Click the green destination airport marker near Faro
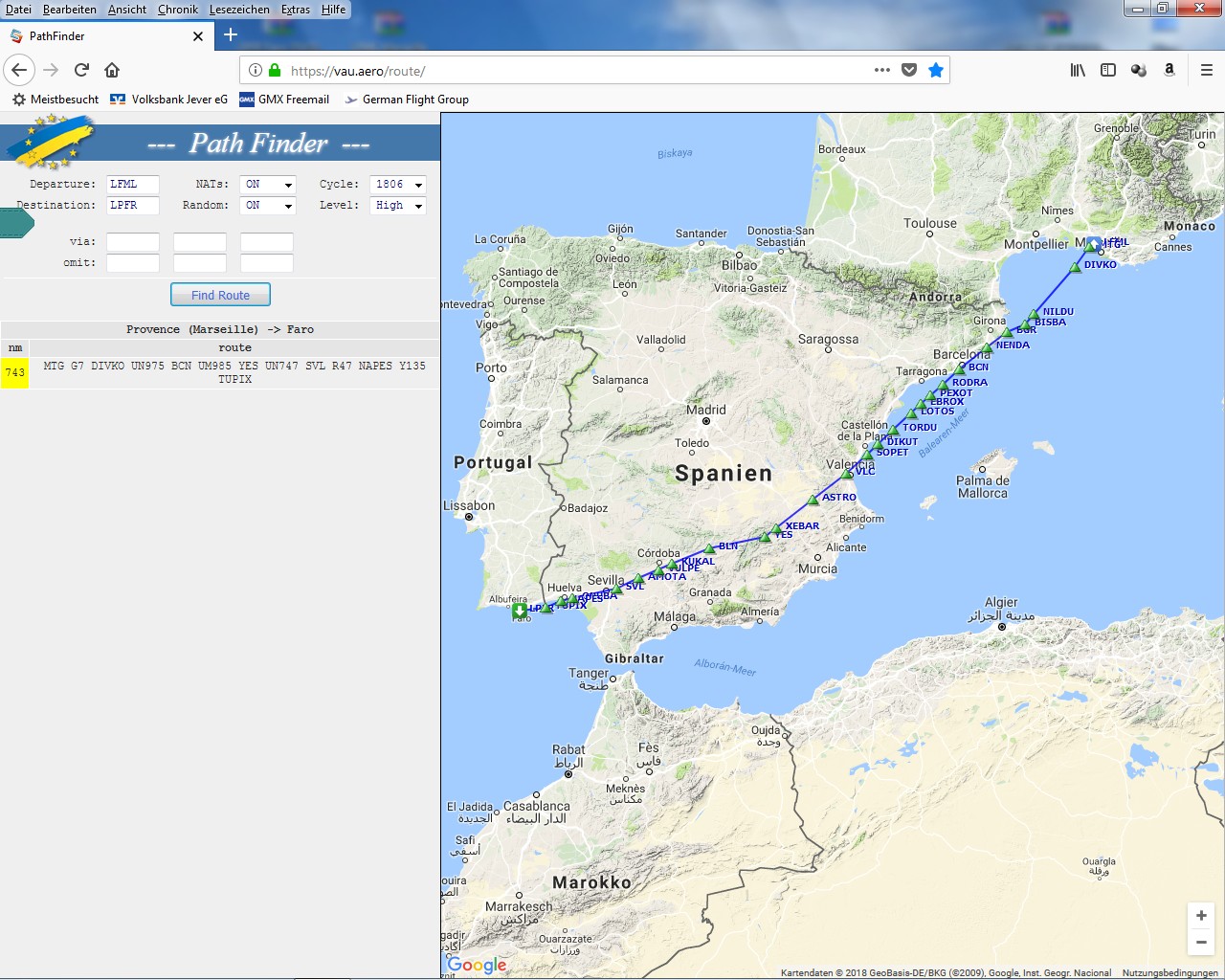This screenshot has width=1225, height=980. point(519,611)
